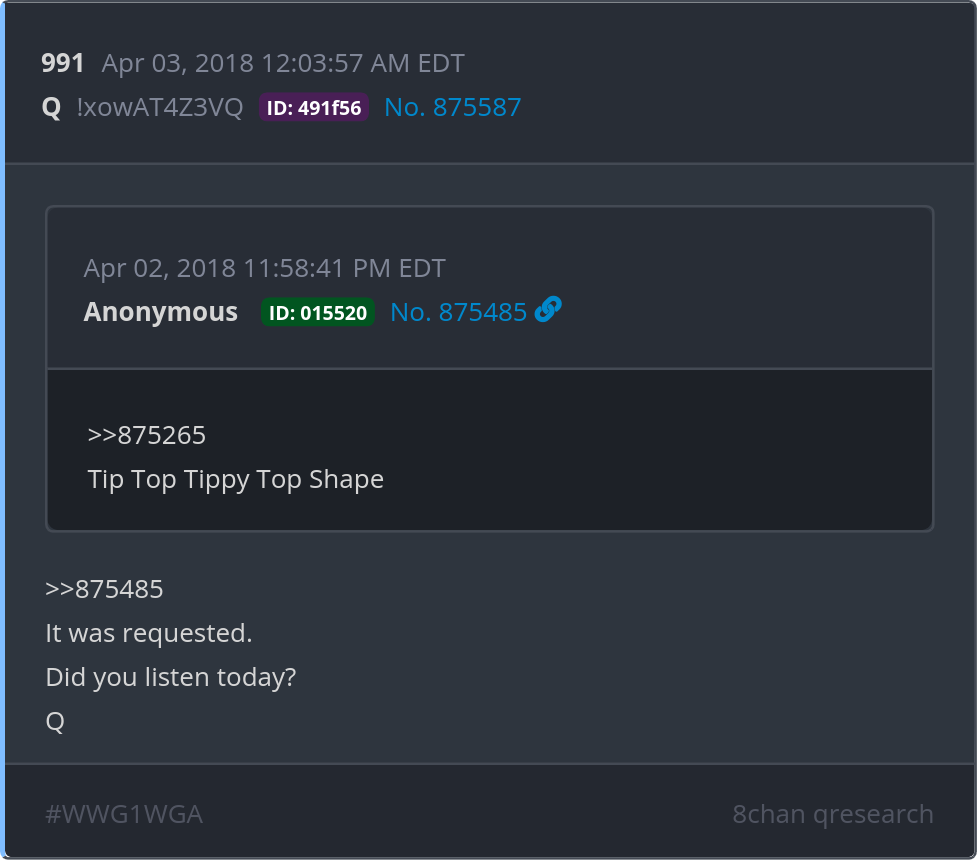Viewport: 978px width, 860px height.
Task: Click the 'Tip Top Tippy Top Shape' quoted text
Action: (x=236, y=479)
